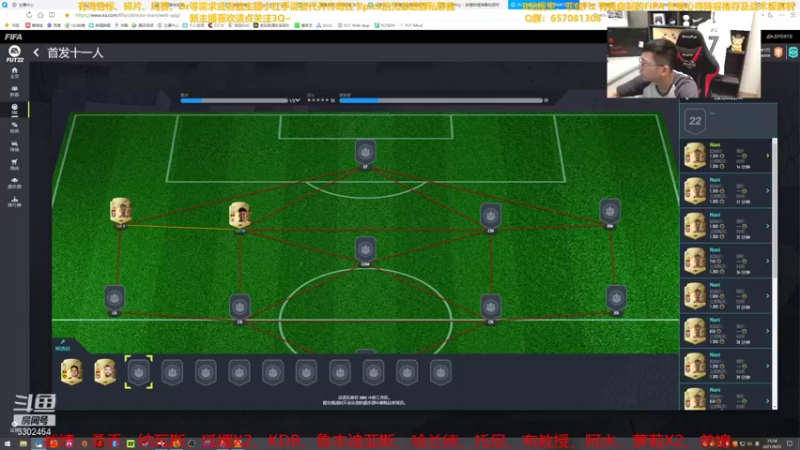This screenshot has height=450, width=800.
Task: Open the second Nani result chevron
Action: (767, 191)
